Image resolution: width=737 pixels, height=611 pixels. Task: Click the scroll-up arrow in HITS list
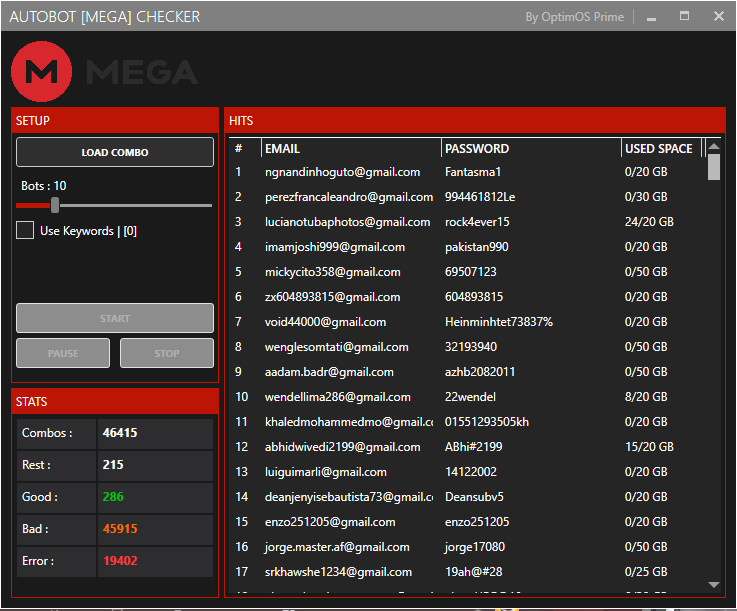tap(714, 146)
